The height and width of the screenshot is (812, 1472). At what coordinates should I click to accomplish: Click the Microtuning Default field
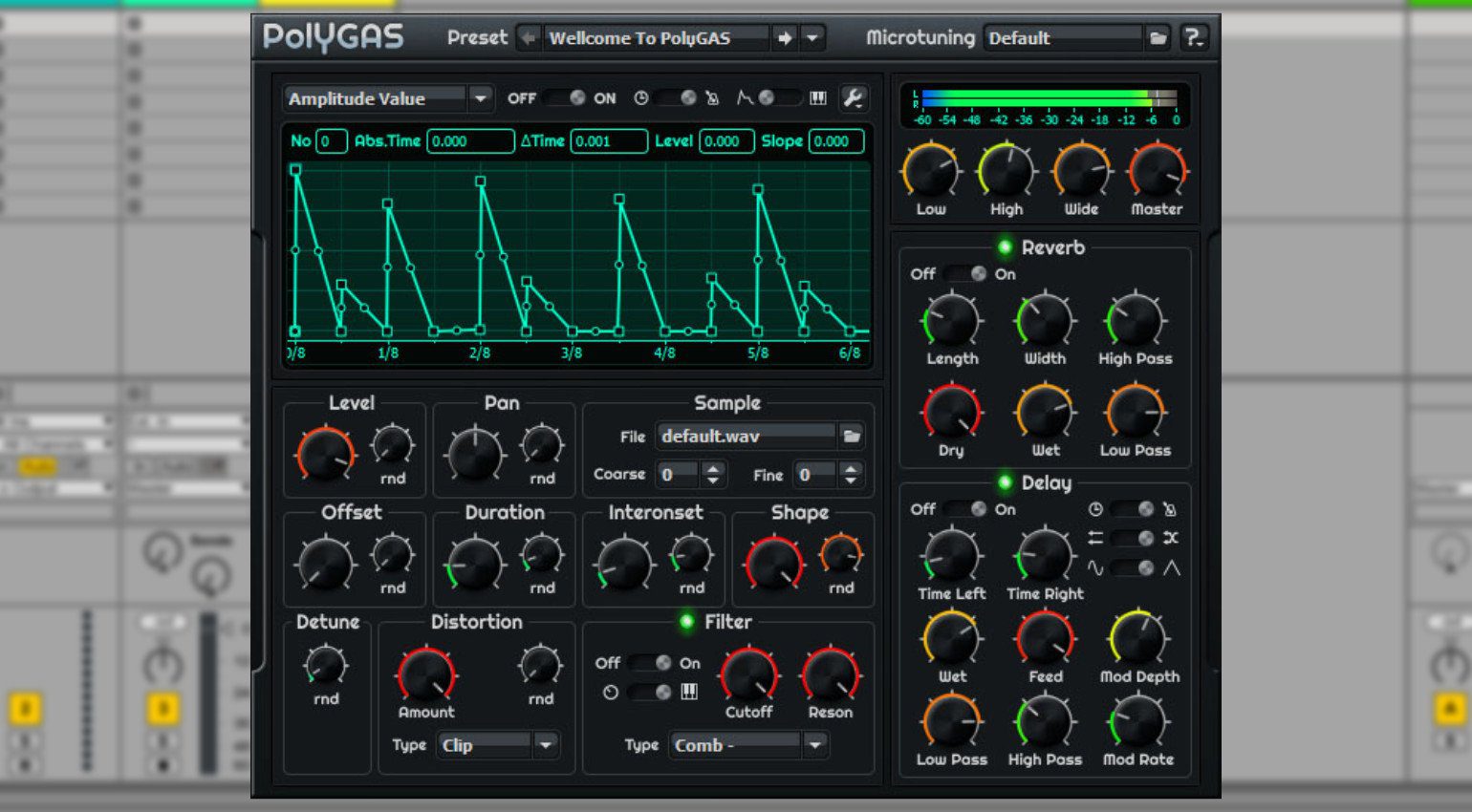pyautogui.click(x=1064, y=38)
